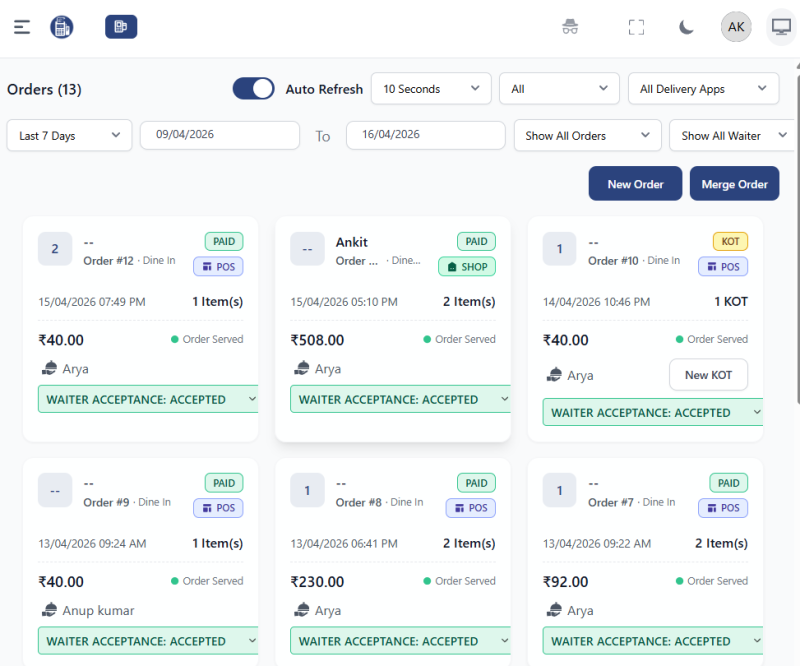Click timestamp 14/04/2026 10:46 PM

[x=596, y=302]
